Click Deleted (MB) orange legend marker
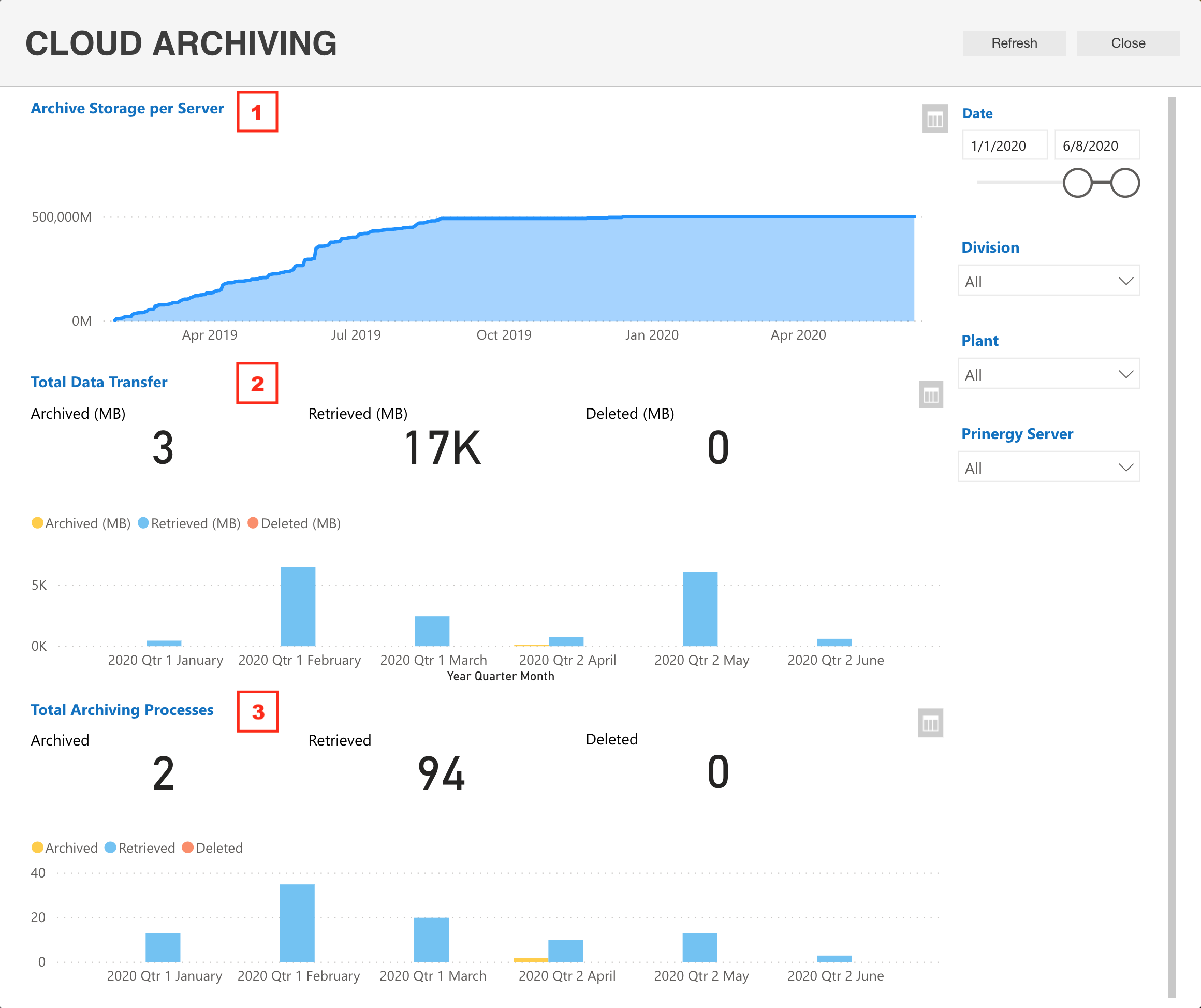 [253, 523]
